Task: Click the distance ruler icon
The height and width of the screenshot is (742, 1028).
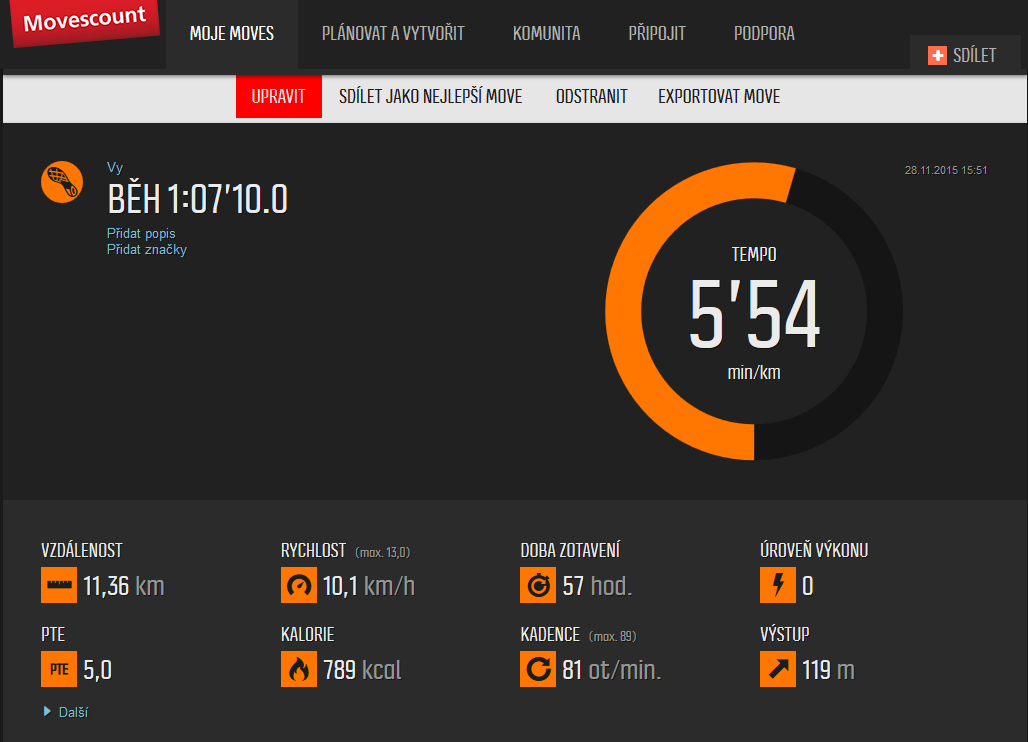Action: point(59,585)
